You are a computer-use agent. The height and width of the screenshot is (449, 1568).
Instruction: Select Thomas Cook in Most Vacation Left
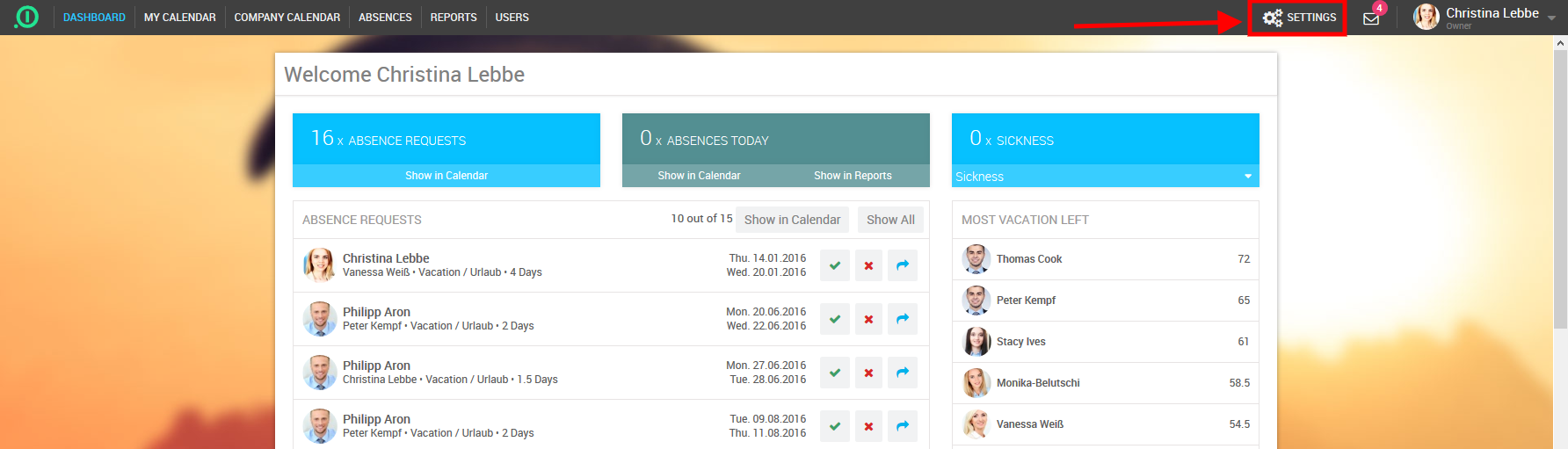[1028, 259]
